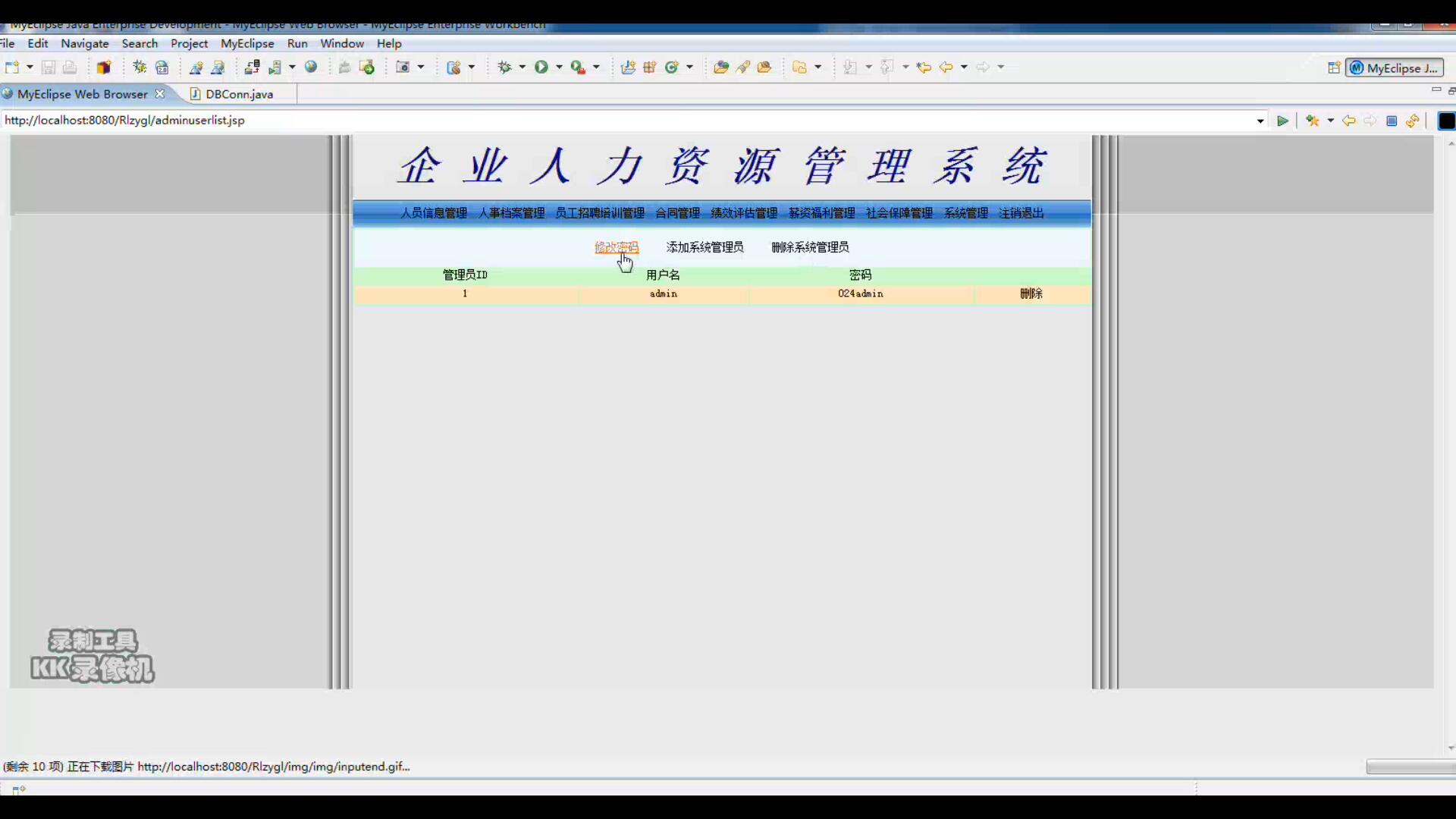1456x819 pixels.
Task: Click the Debug bug toolbar icon
Action: coord(504,67)
